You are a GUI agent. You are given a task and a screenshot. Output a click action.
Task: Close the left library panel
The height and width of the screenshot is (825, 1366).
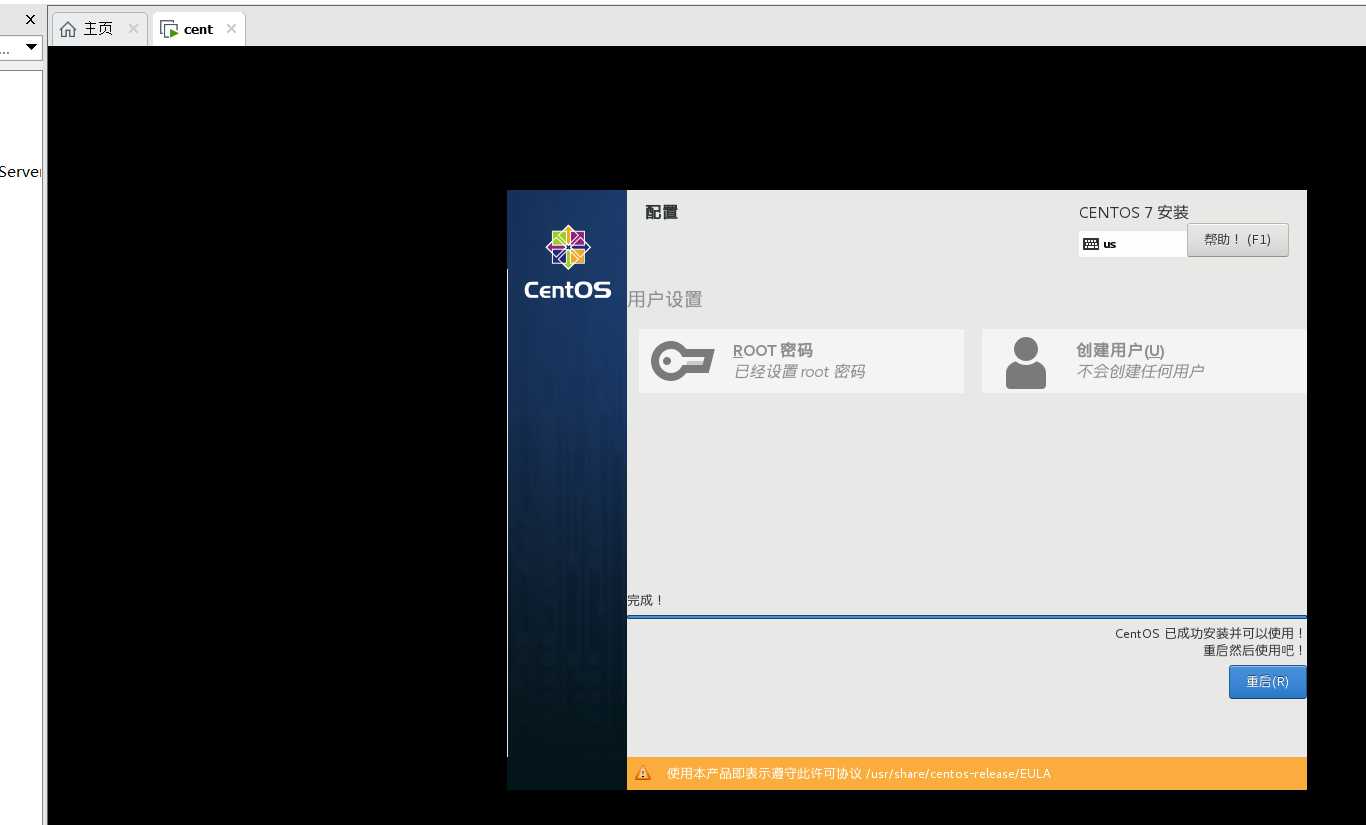click(30, 19)
